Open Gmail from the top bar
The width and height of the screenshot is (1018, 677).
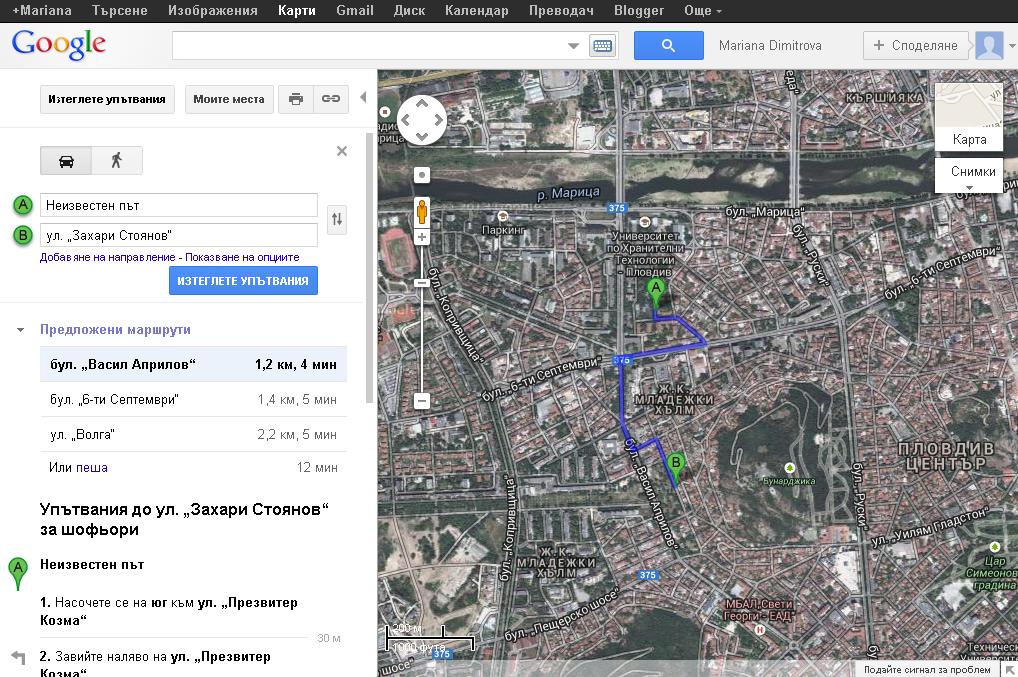(354, 11)
